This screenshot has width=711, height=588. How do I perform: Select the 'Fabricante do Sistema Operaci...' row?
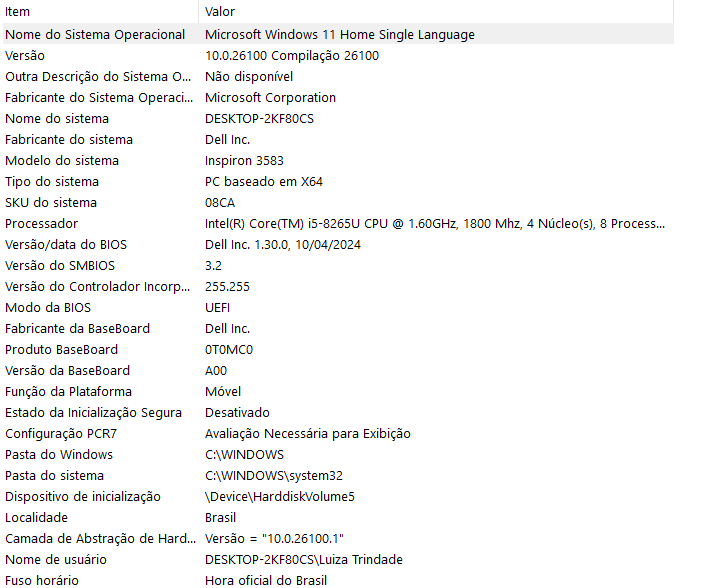[338, 97]
